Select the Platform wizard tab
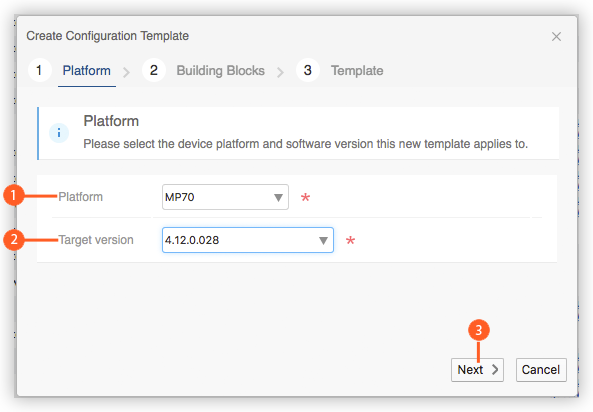This screenshot has width=593, height=412. [x=87, y=71]
